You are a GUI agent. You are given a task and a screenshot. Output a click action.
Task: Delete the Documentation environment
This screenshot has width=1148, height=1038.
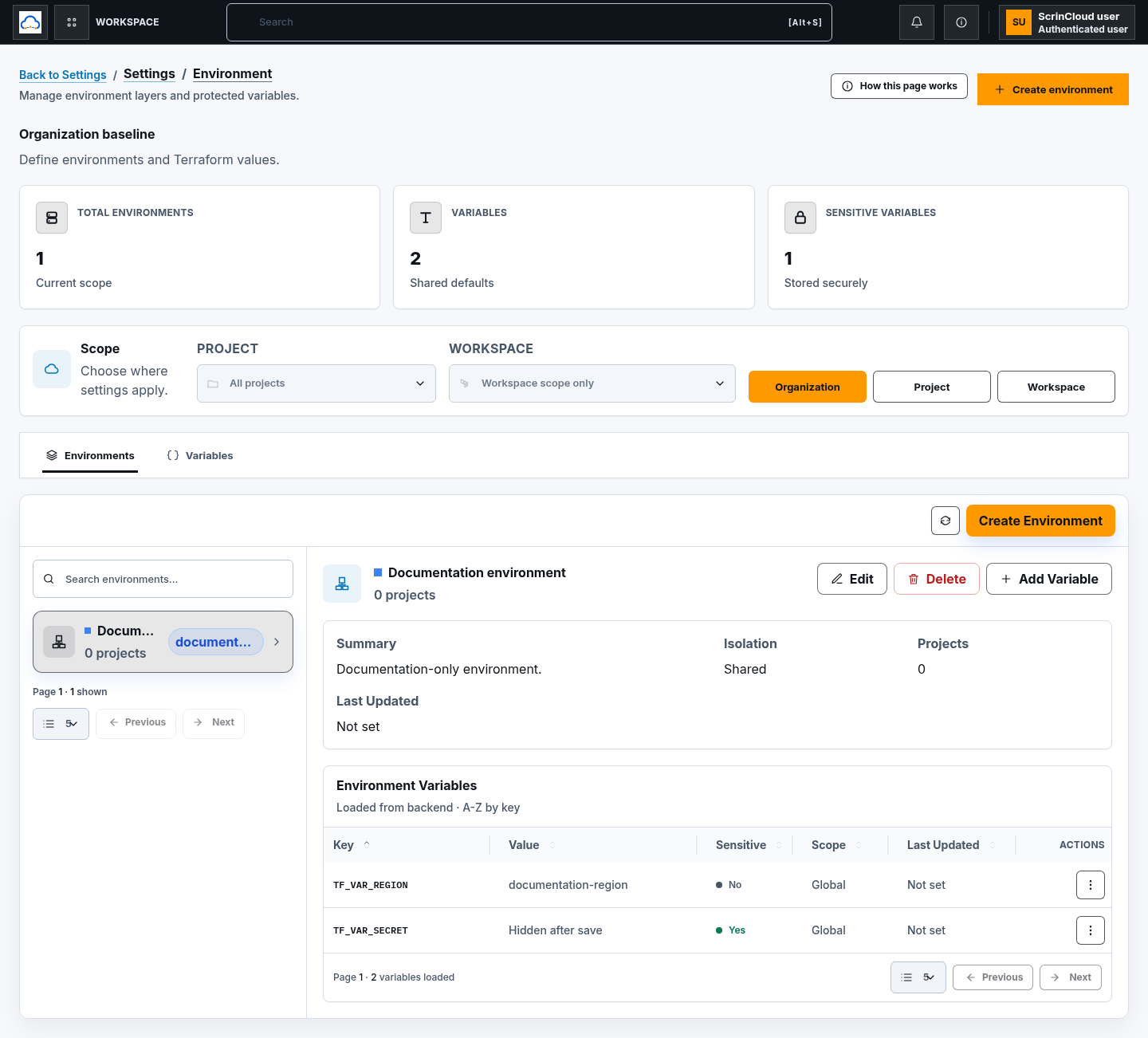pyautogui.click(x=937, y=579)
